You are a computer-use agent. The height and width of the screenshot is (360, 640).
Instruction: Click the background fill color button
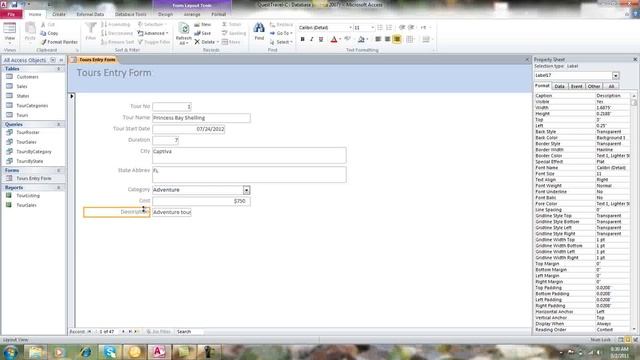pyautogui.click(x=361, y=39)
